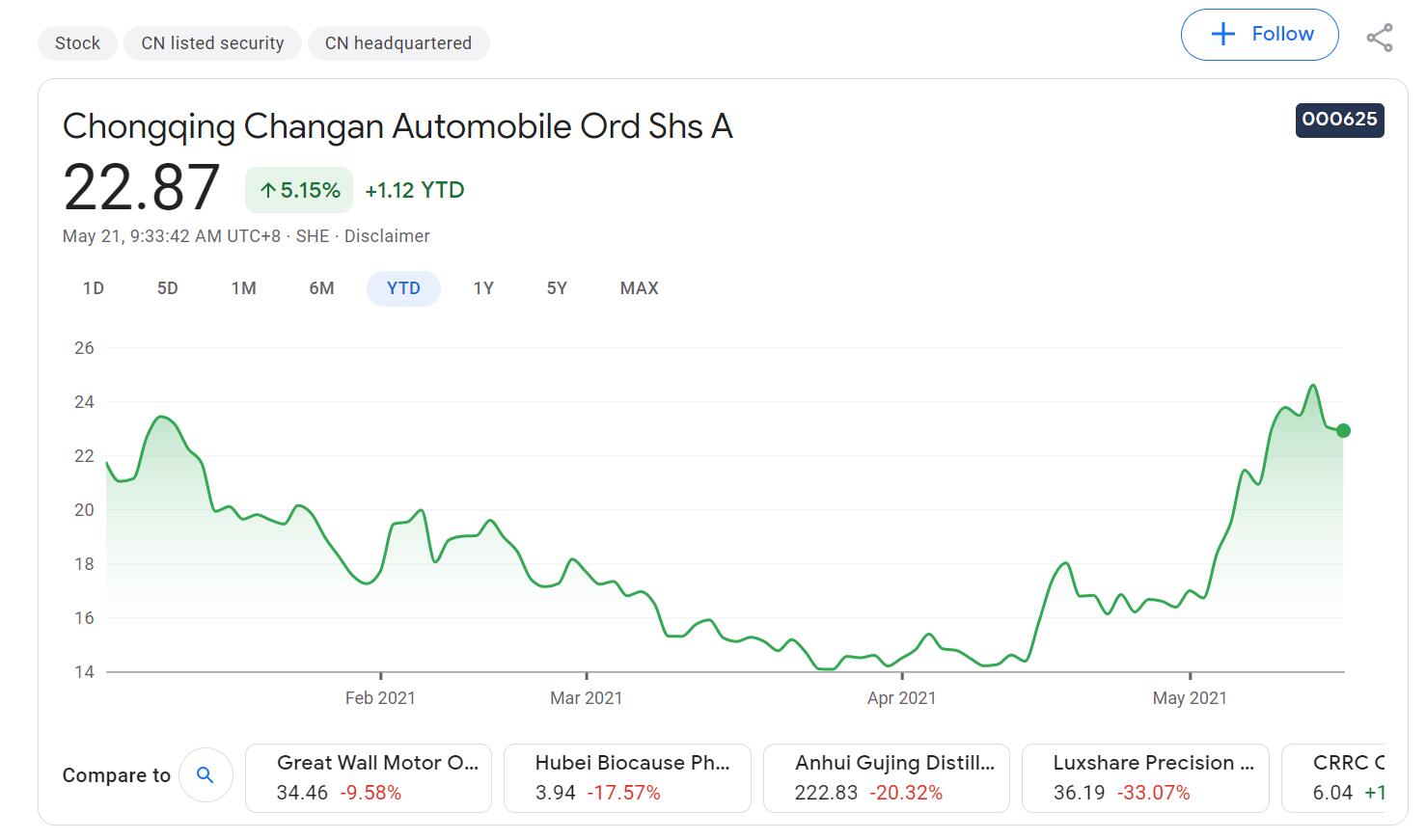The width and height of the screenshot is (1426, 840).
Task: Open the Luxshare Precision comparison card
Action: click(x=1144, y=777)
